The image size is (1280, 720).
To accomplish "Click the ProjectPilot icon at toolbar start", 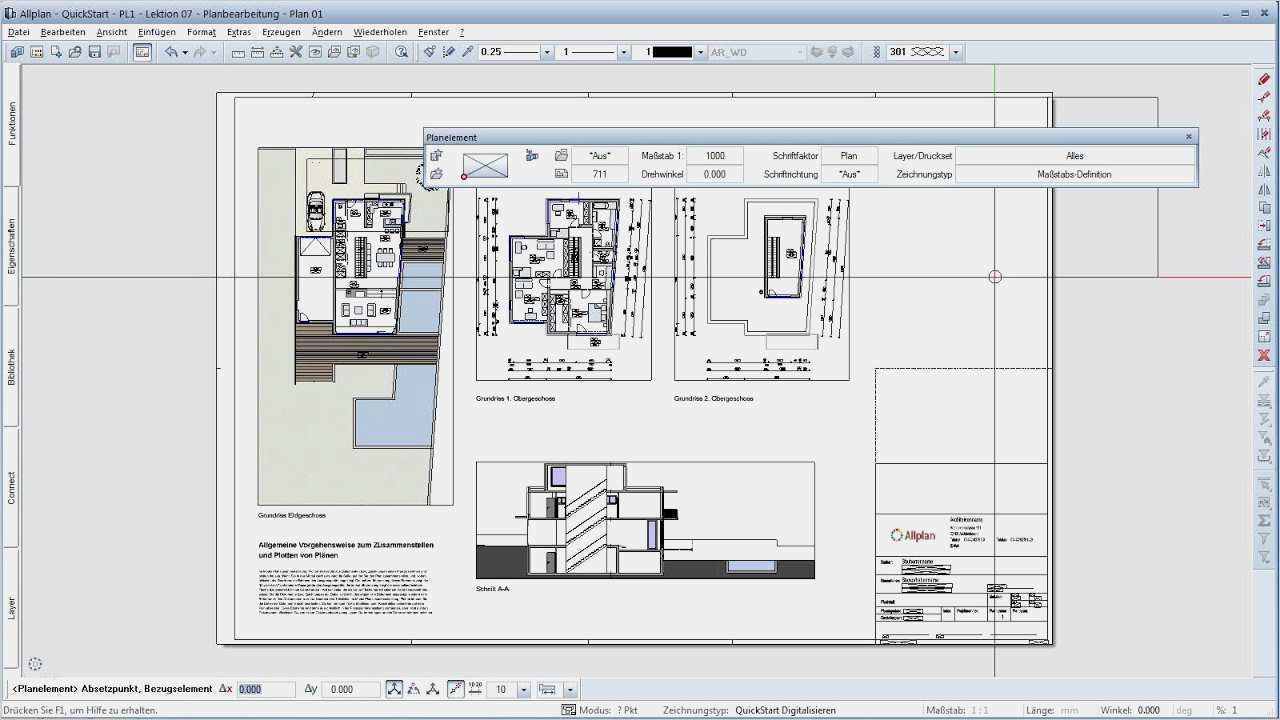I will coord(18,52).
